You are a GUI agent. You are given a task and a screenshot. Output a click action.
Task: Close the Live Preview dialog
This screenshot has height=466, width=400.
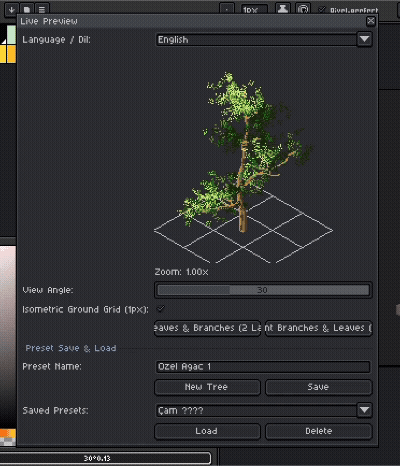pyautogui.click(x=371, y=21)
